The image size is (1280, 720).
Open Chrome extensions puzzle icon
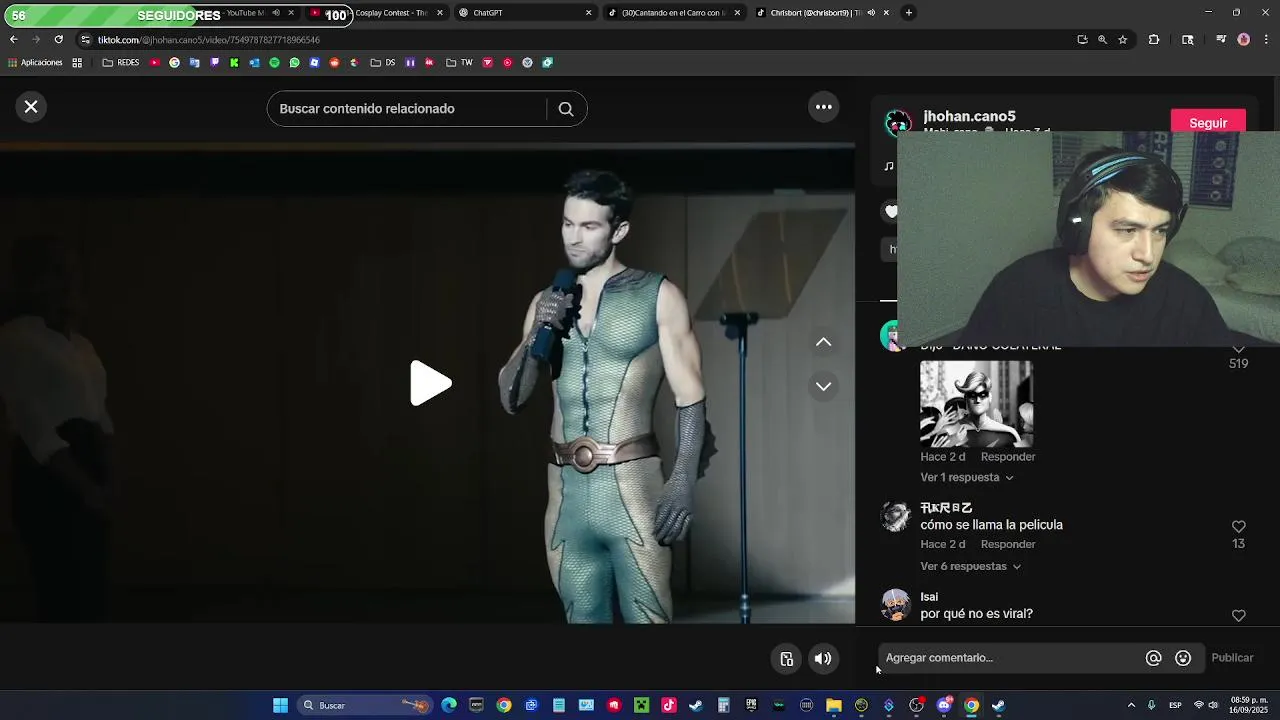point(1154,40)
